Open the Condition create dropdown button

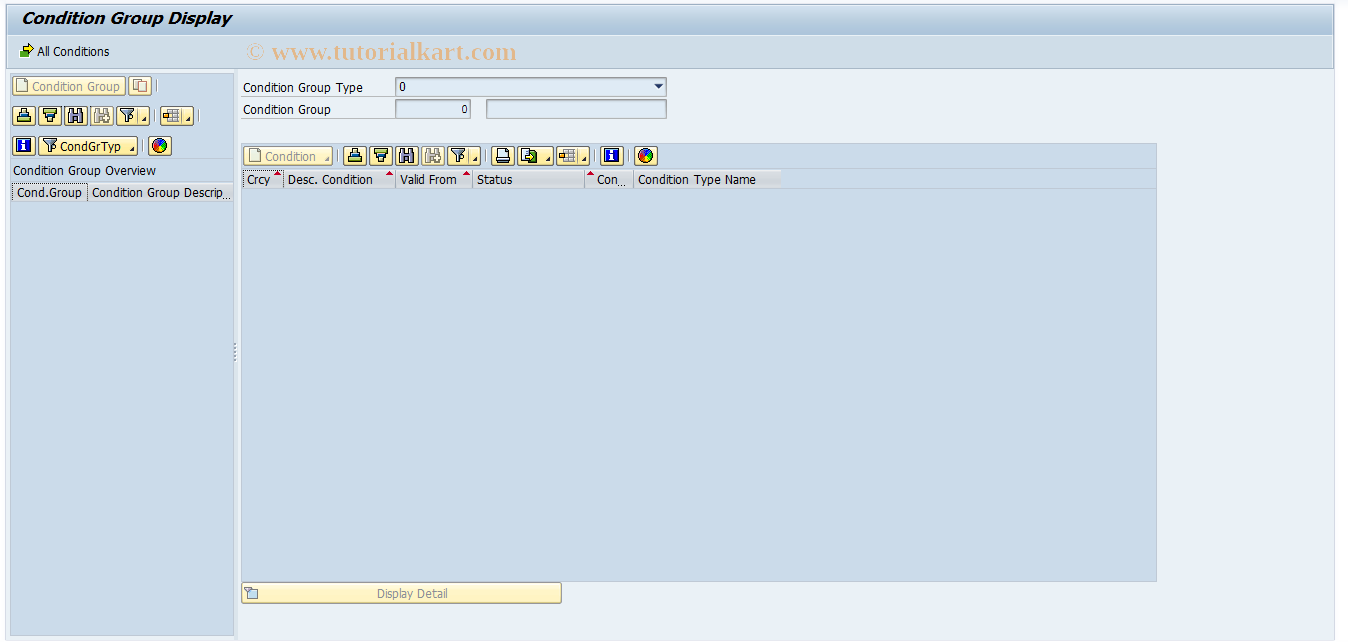[289, 156]
